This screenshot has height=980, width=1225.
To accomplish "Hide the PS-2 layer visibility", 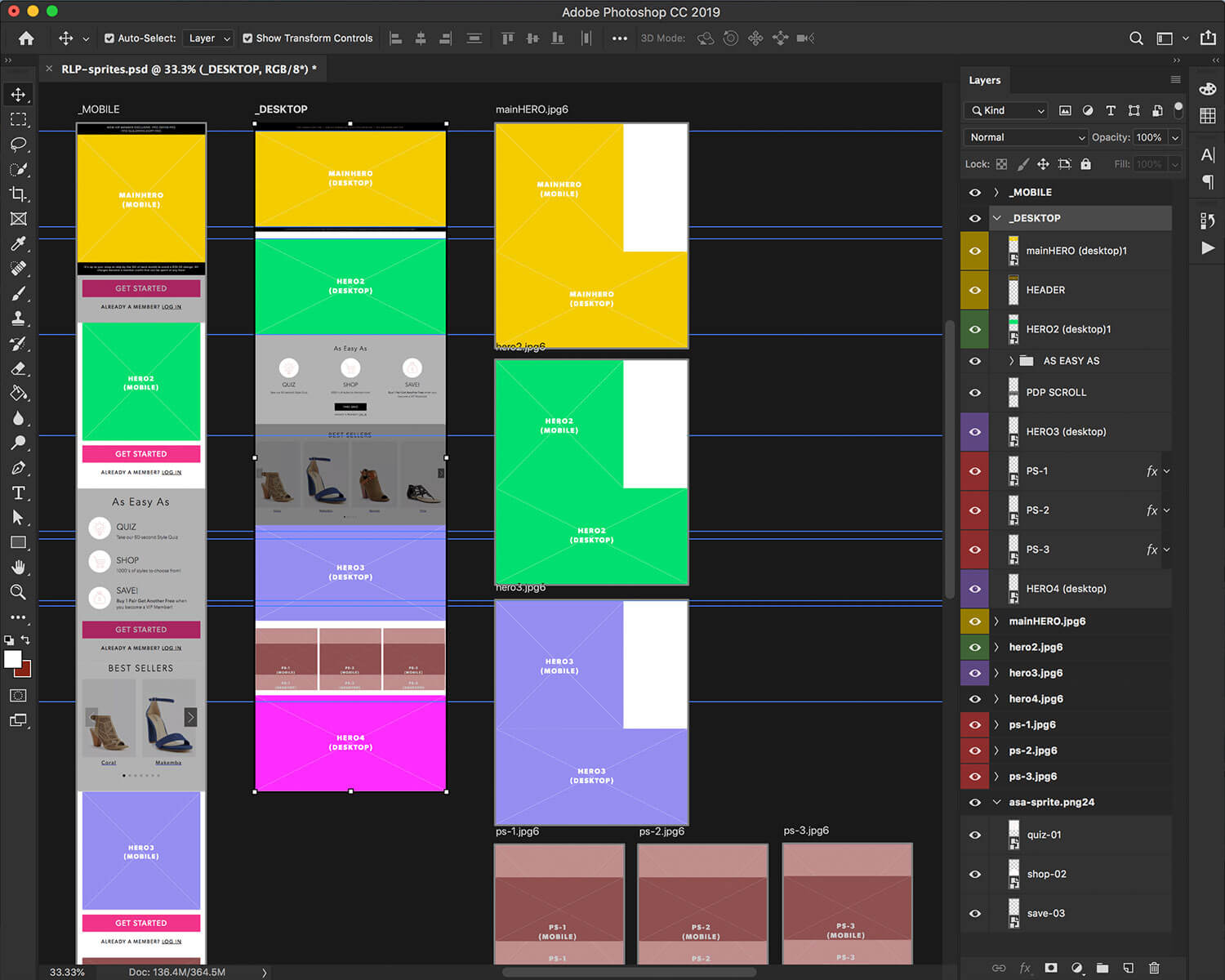I will [974, 510].
